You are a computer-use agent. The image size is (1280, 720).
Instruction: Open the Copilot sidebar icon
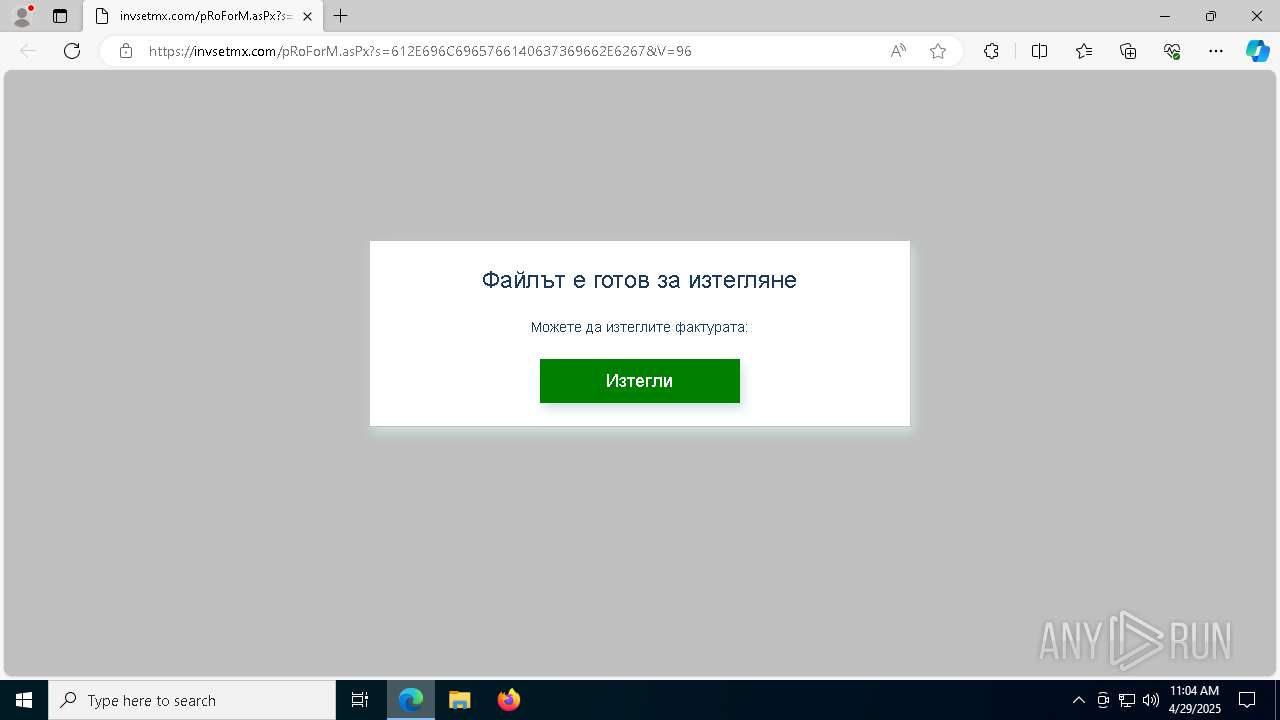[x=1257, y=51]
